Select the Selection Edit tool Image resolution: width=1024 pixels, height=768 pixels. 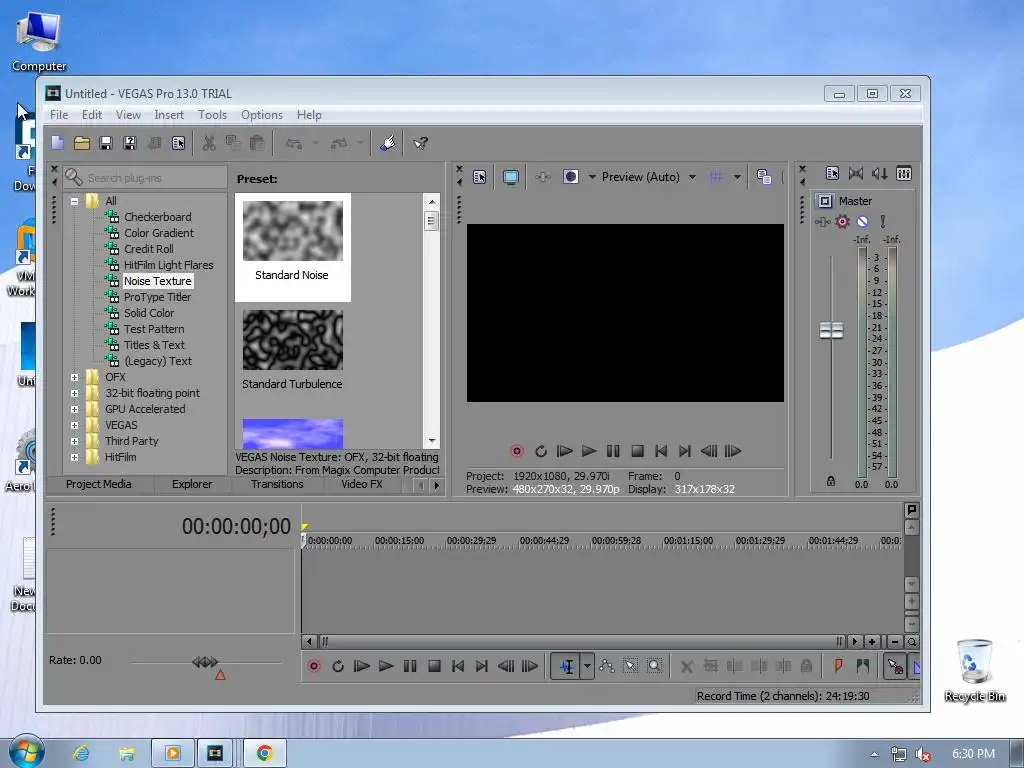[x=630, y=666]
